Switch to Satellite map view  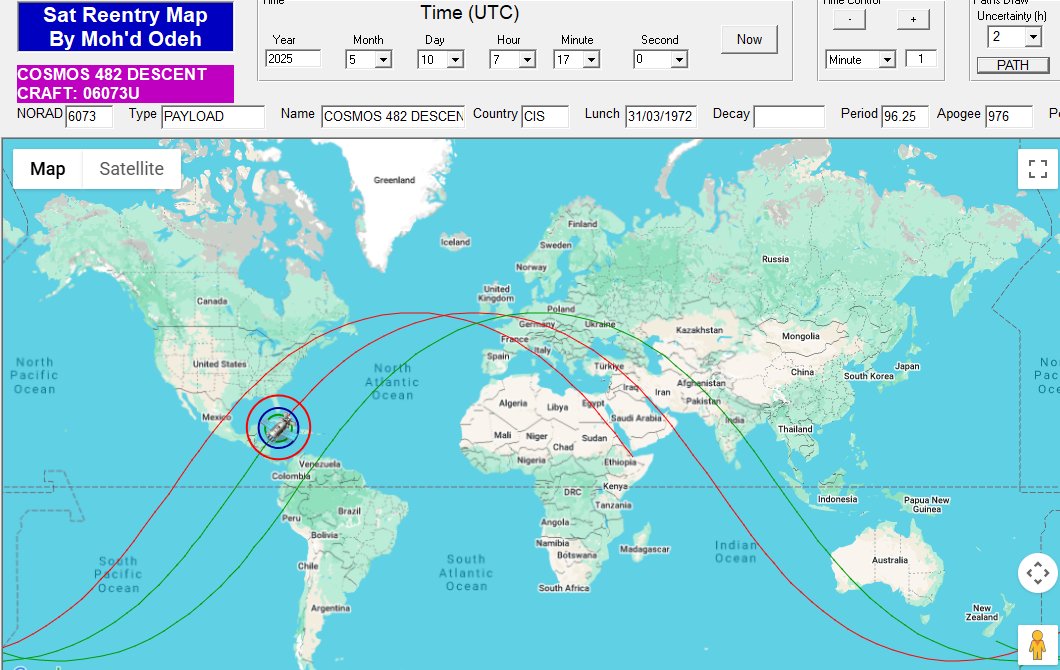pos(131,169)
